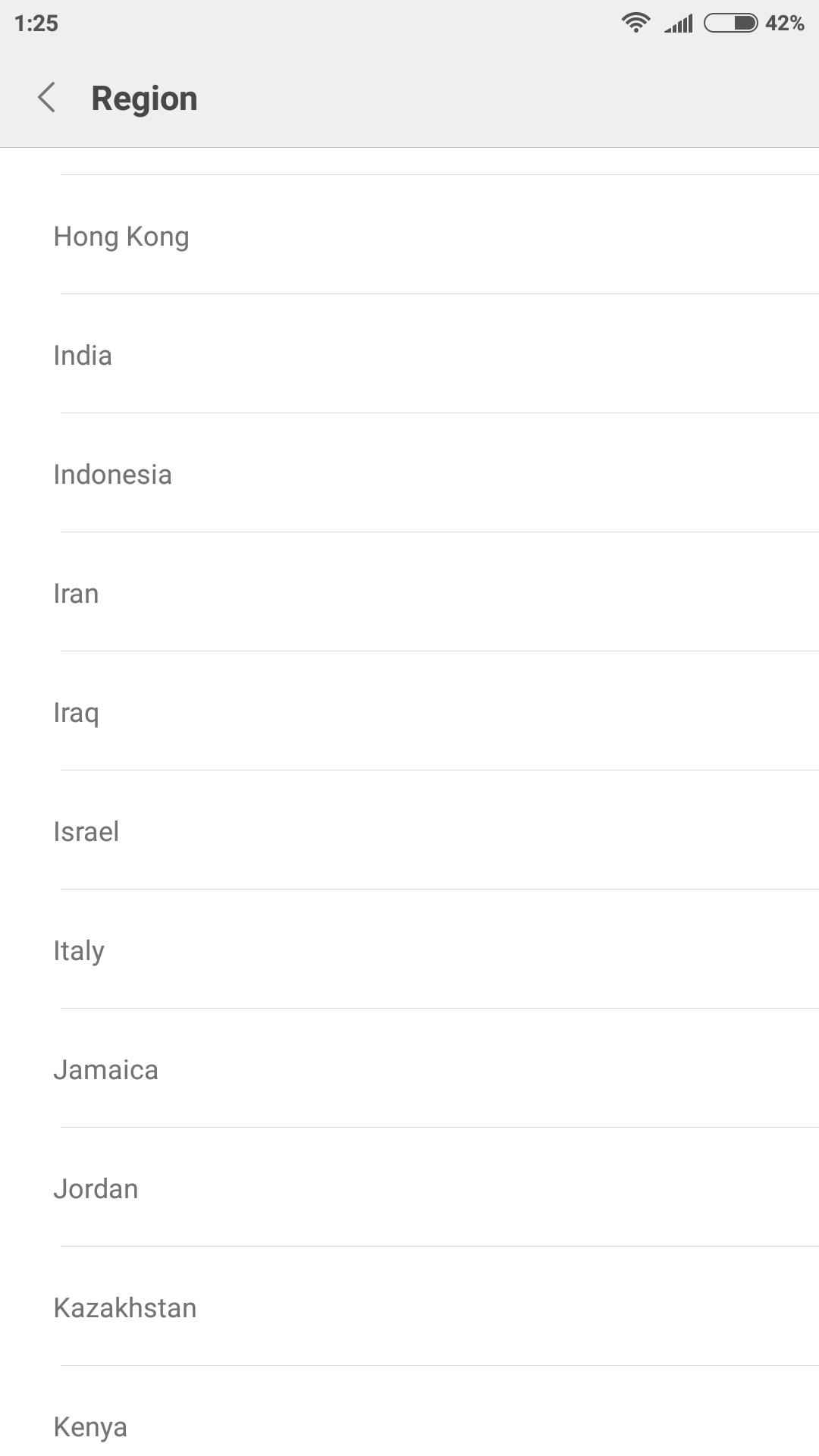Tap the cellular signal icon

679,24
